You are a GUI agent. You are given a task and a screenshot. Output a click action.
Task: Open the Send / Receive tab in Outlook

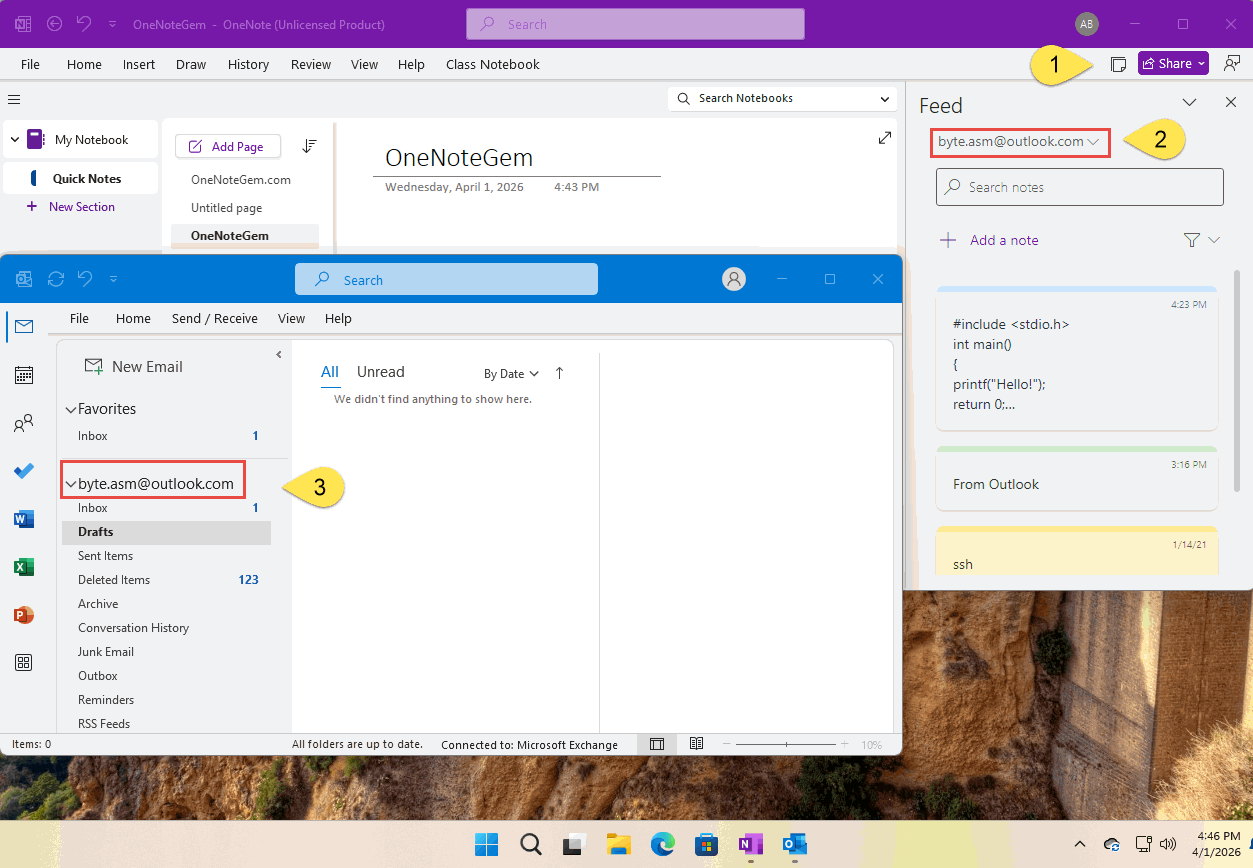click(214, 318)
